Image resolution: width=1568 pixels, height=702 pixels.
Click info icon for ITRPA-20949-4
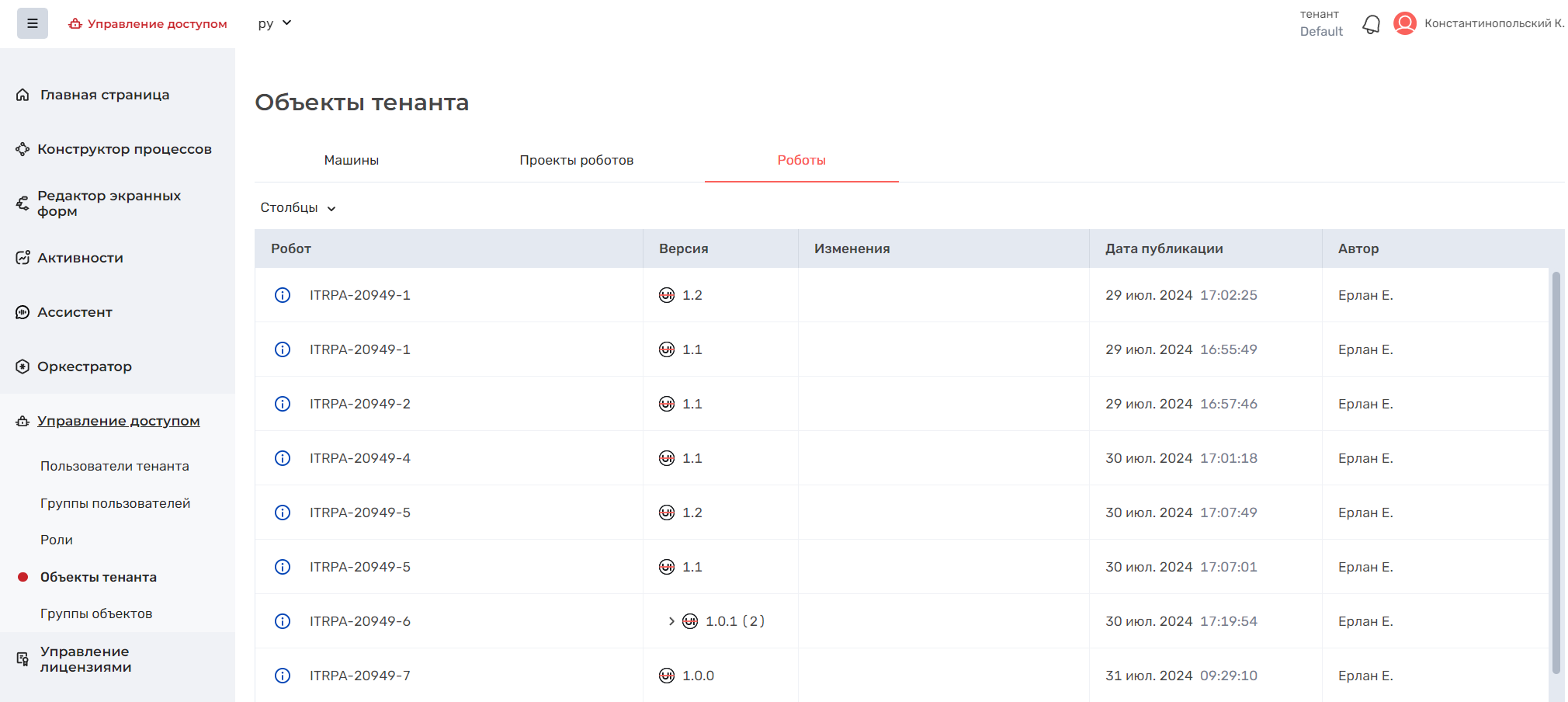(283, 458)
